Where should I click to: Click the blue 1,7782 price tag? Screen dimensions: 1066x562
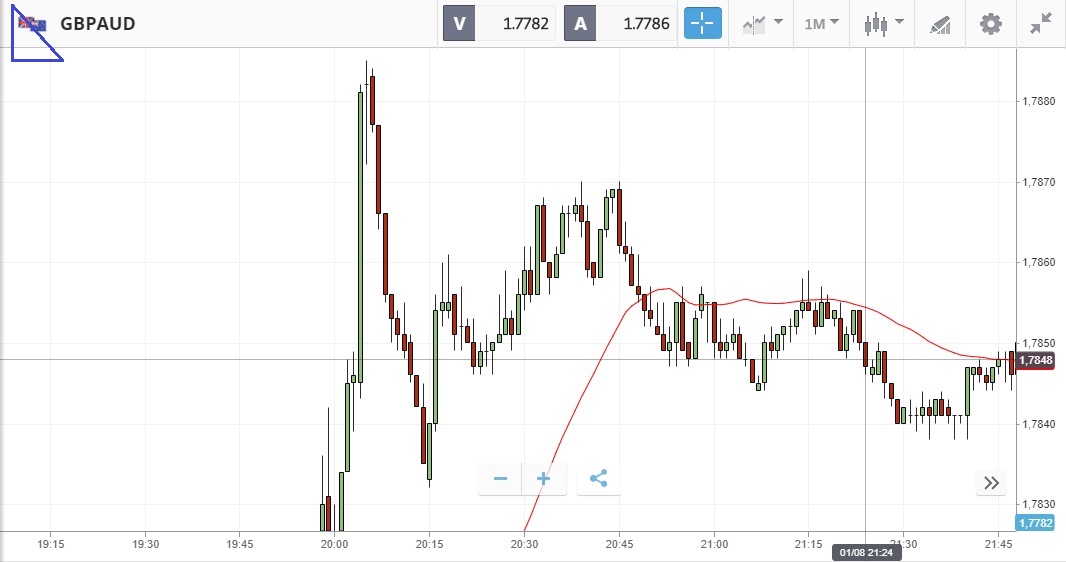coord(1034,523)
